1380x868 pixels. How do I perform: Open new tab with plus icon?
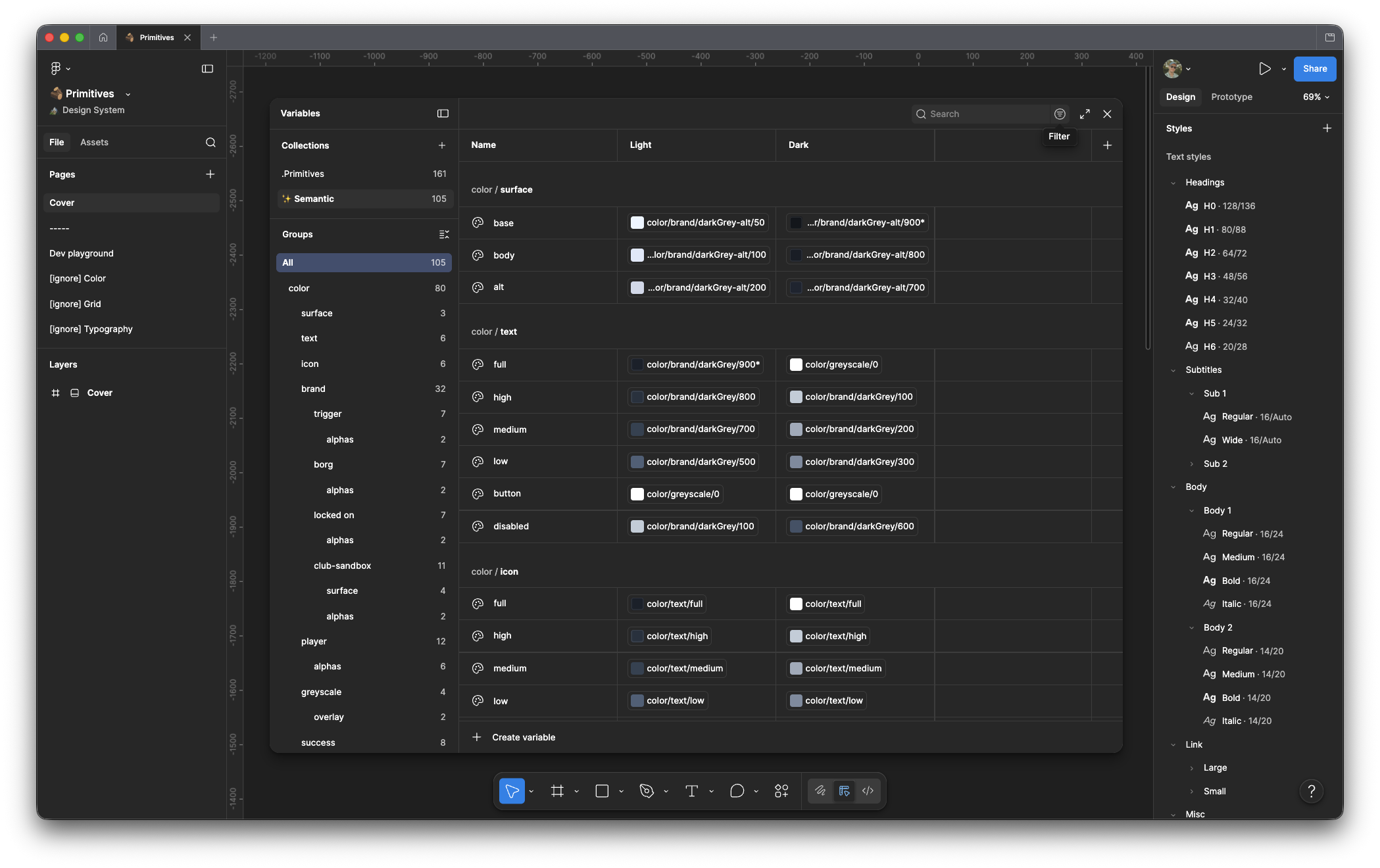point(213,37)
